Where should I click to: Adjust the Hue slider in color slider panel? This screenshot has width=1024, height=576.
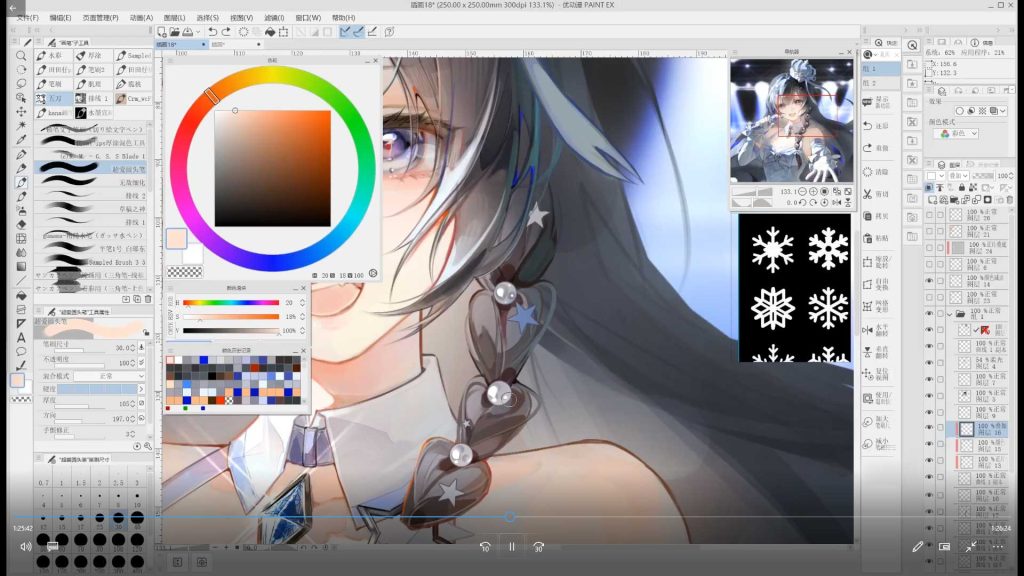(x=231, y=302)
